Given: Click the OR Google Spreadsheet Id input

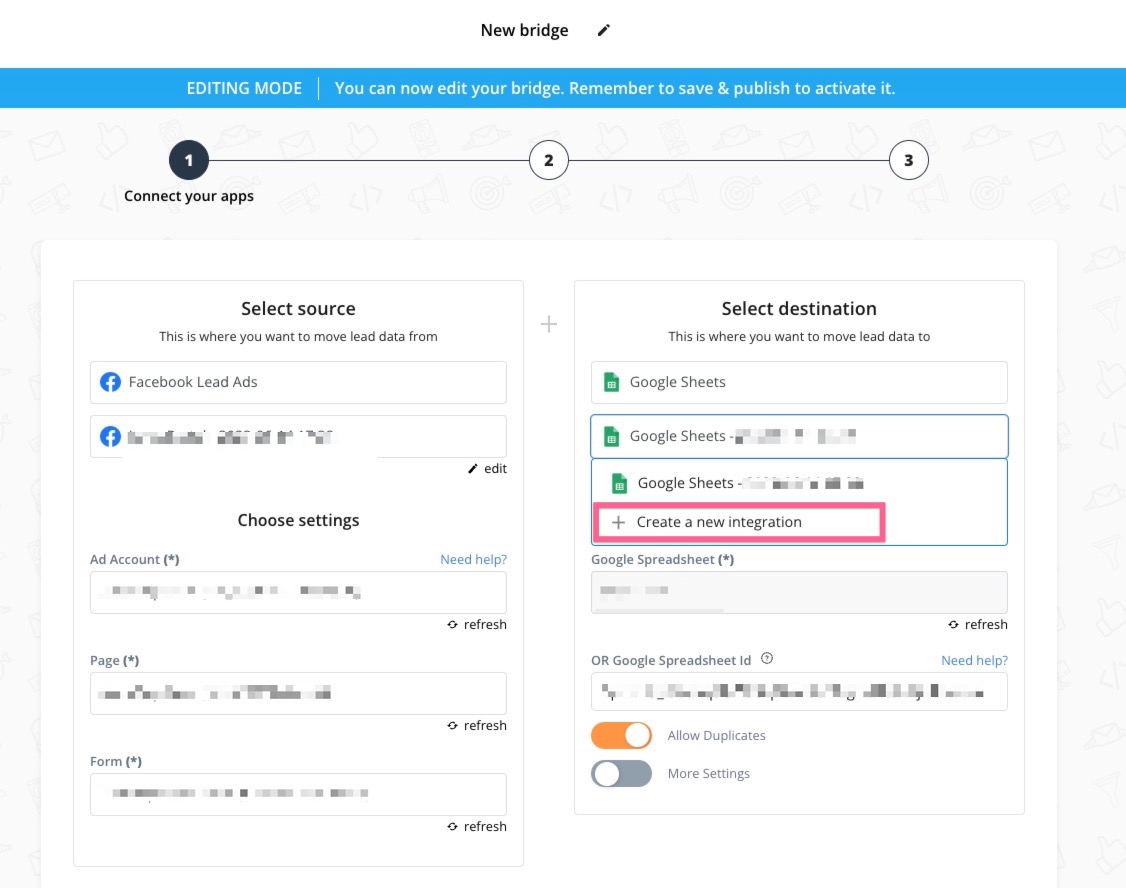Looking at the screenshot, I should tap(799, 692).
